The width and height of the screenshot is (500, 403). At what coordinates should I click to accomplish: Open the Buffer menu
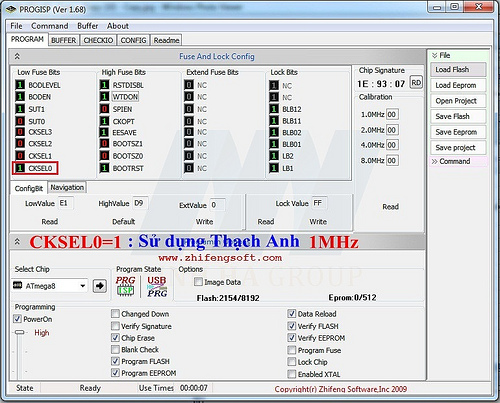[x=87, y=26]
